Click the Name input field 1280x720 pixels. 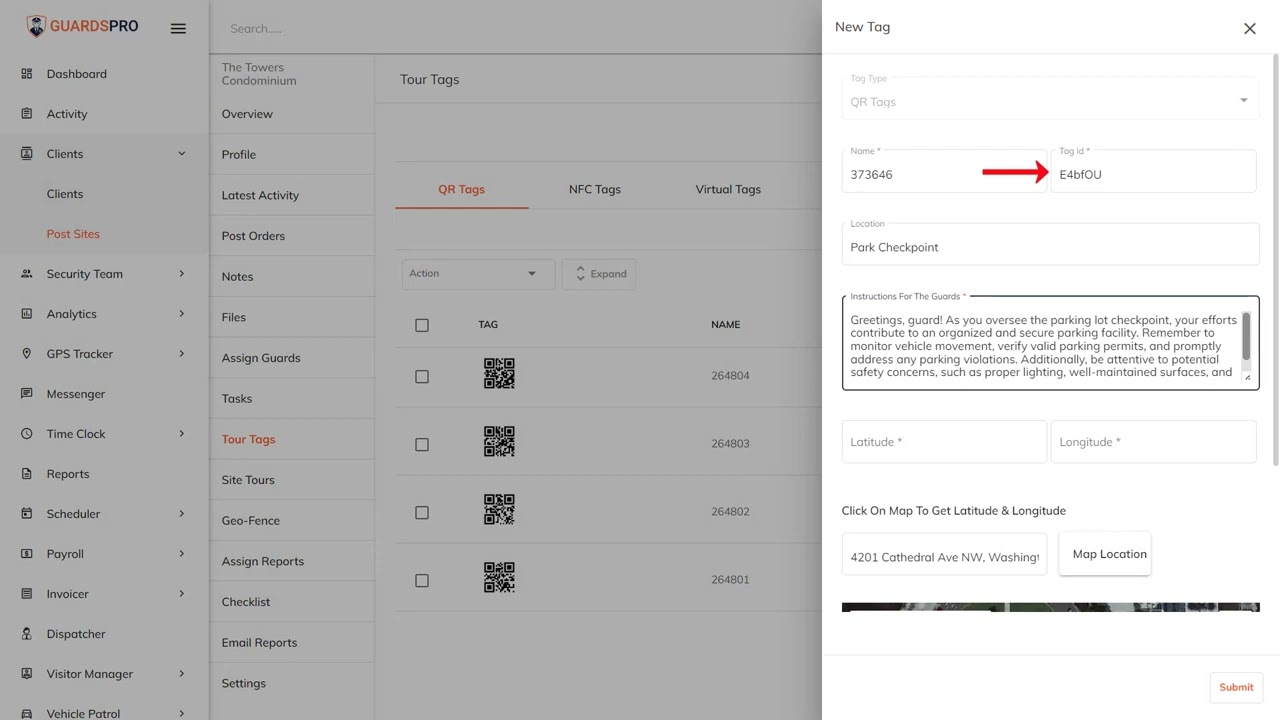pos(944,171)
